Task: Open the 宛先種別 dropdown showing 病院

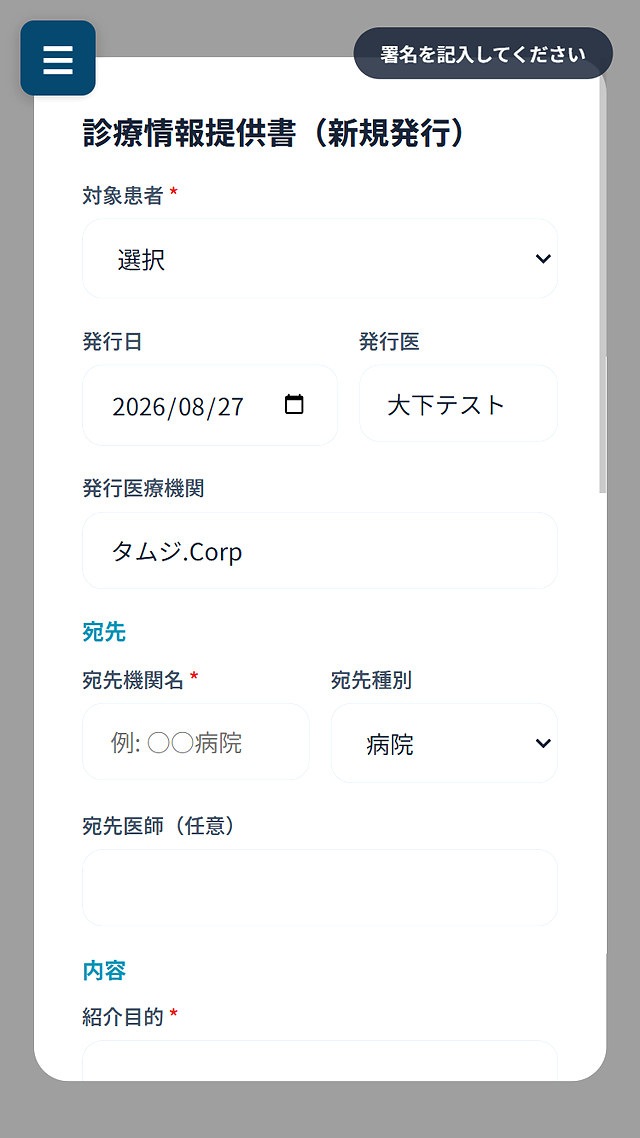Action: pyautogui.click(x=444, y=743)
